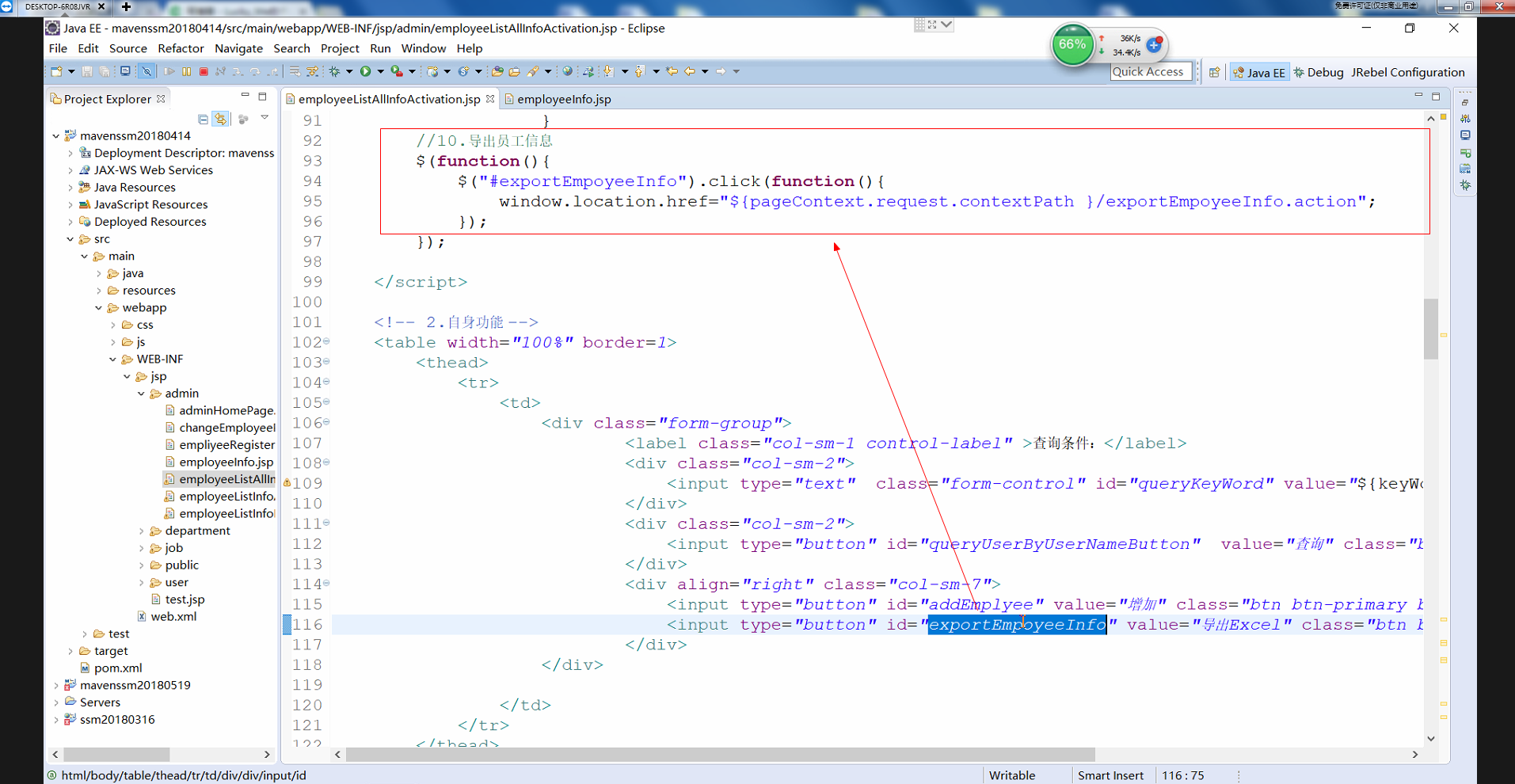The height and width of the screenshot is (784, 1515).
Task: Click the Forward navigation arrow
Action: click(721, 71)
